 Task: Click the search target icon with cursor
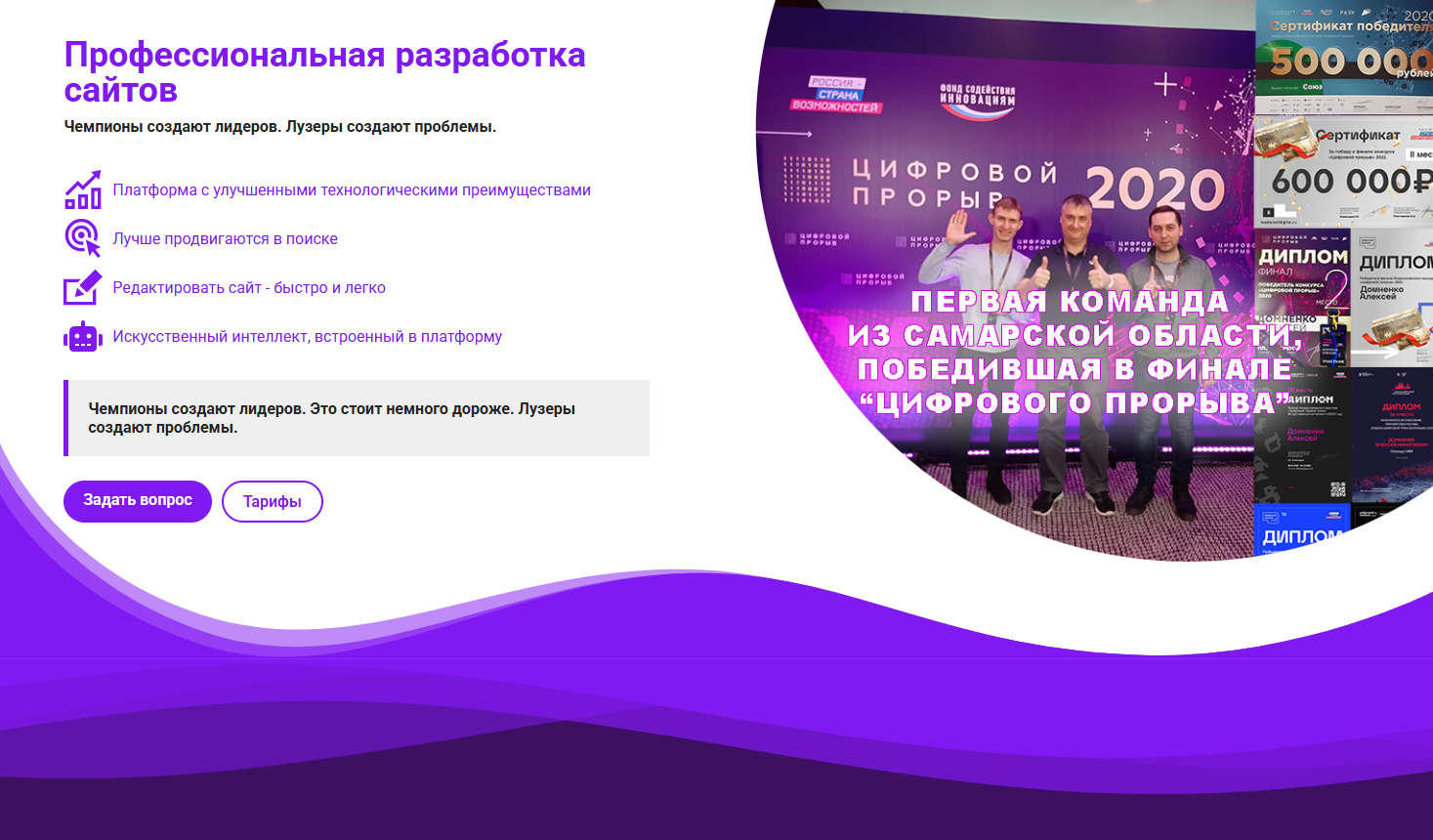click(83, 238)
